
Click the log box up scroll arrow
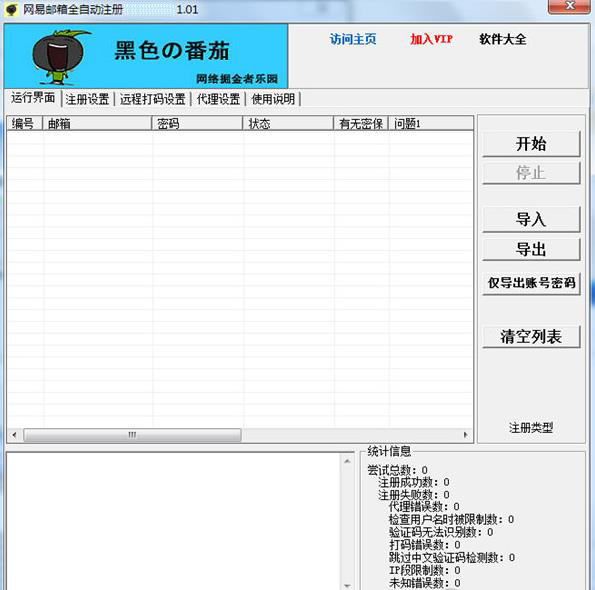tap(347, 461)
